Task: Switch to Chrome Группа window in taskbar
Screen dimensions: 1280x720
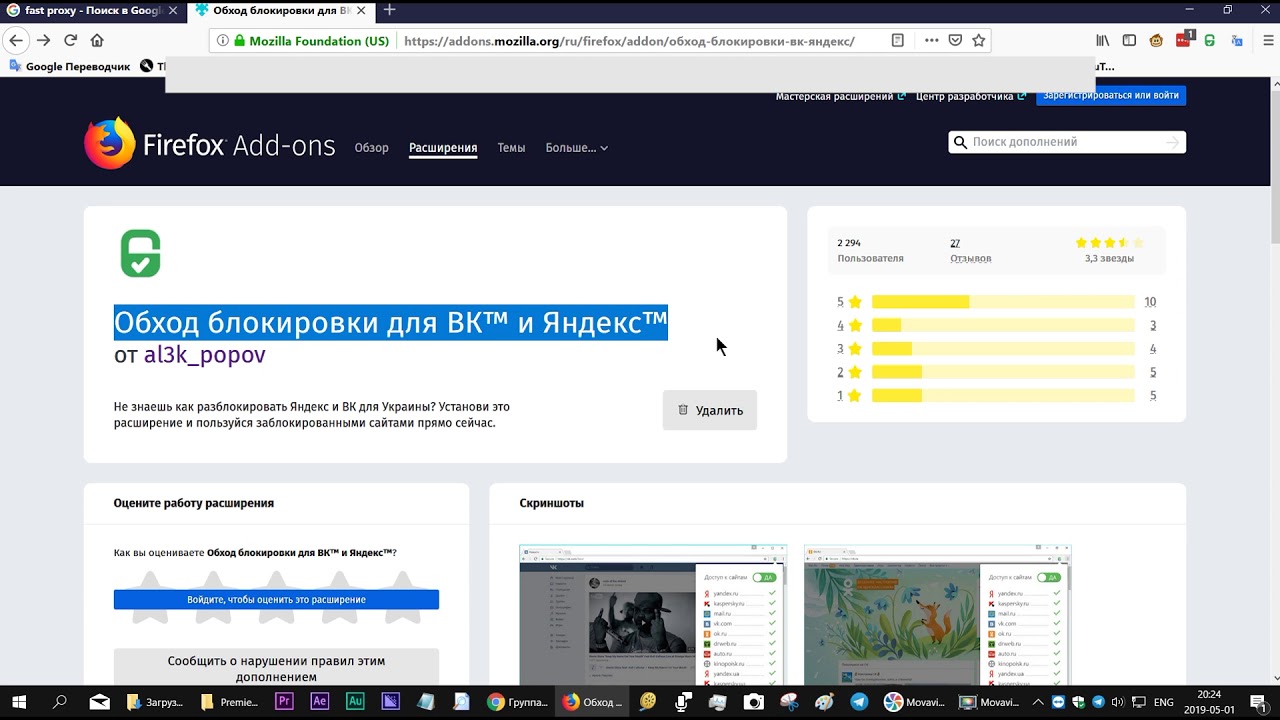Action: [x=517, y=702]
